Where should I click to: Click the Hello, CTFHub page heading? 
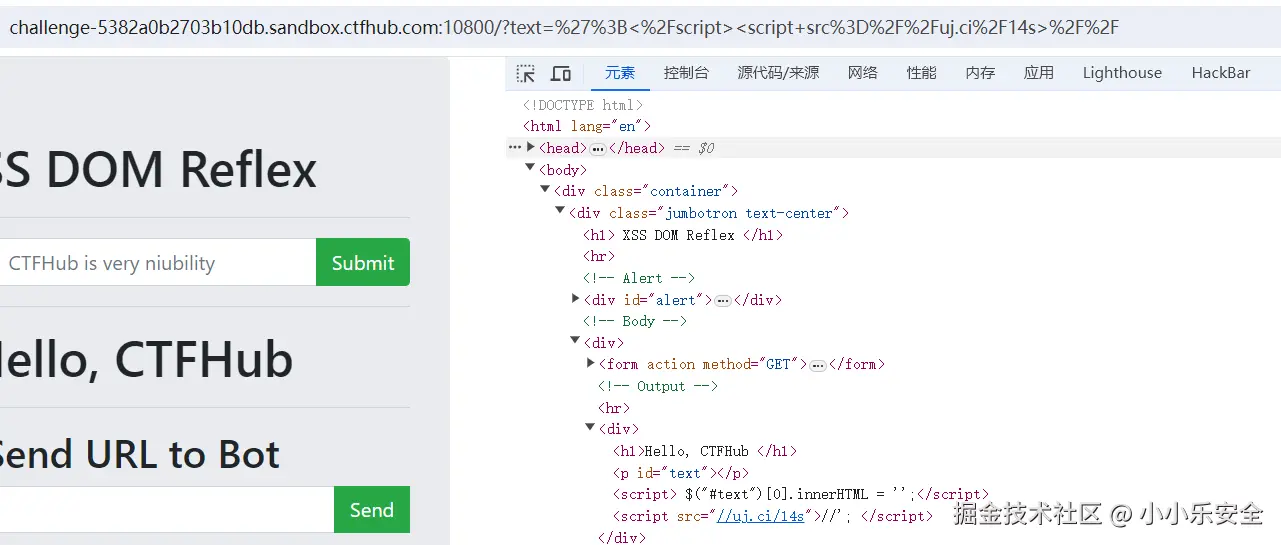click(146, 360)
